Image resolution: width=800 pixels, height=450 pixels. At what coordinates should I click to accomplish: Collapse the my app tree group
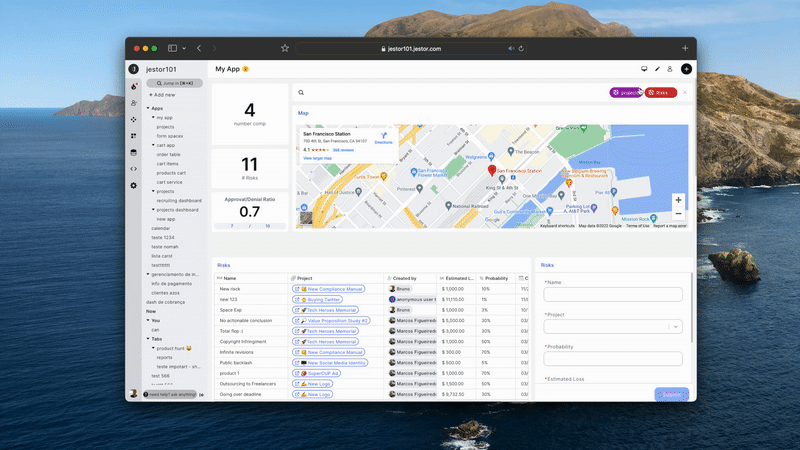[x=153, y=117]
